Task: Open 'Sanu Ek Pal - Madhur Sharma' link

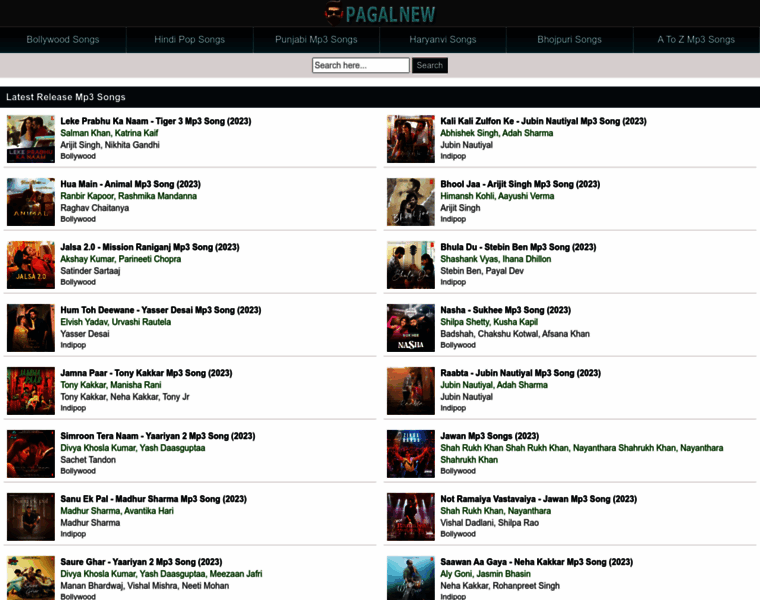Action: pyautogui.click(x=153, y=499)
